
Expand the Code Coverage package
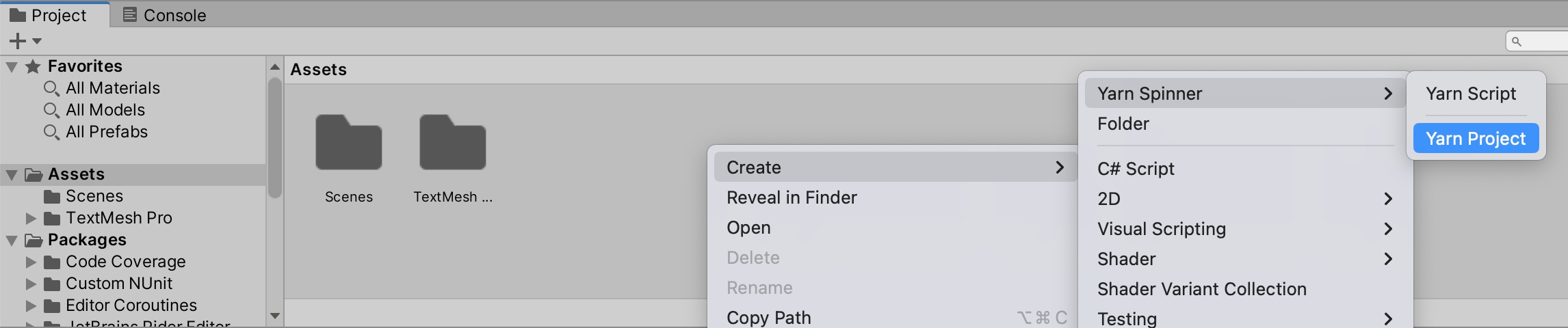point(31,262)
